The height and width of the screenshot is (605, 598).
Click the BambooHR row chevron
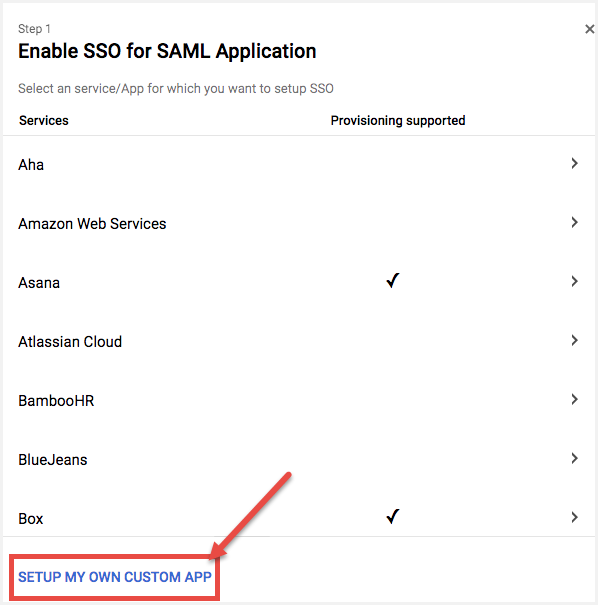click(574, 399)
